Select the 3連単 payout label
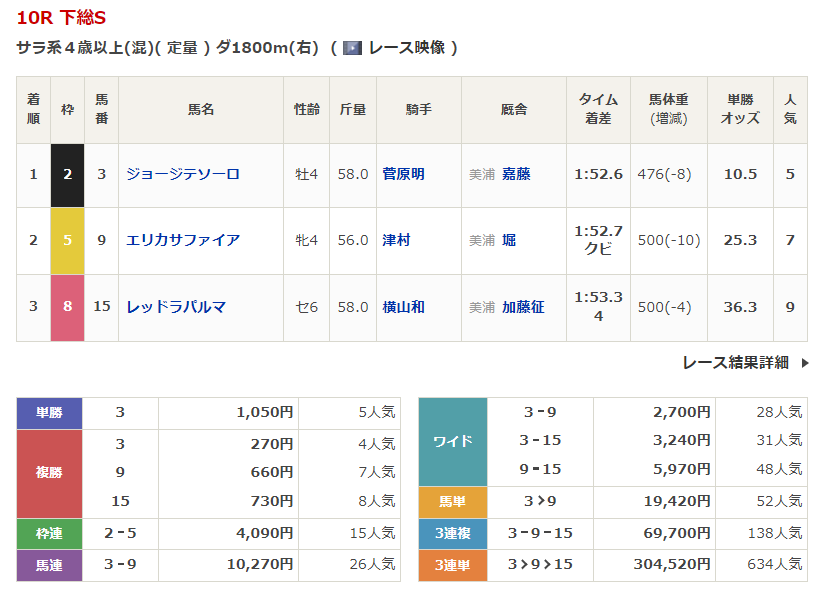The height and width of the screenshot is (590, 824). click(x=452, y=565)
